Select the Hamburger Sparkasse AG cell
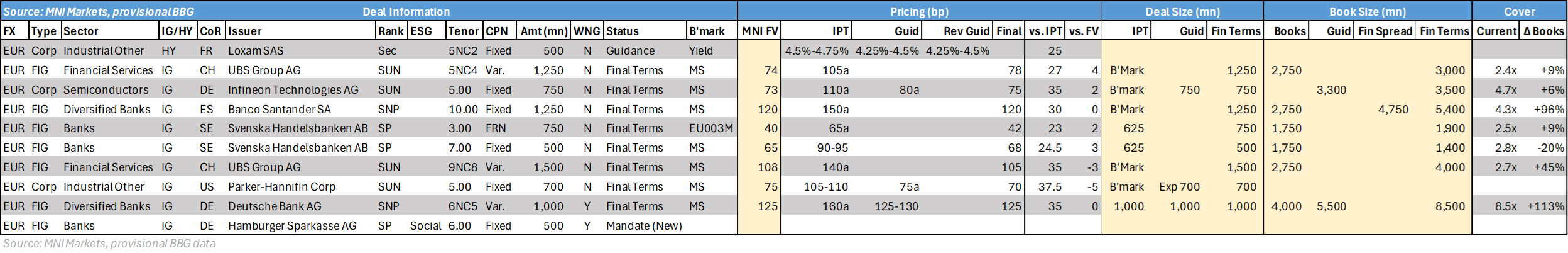This screenshot has width=1568, height=253. point(292,225)
